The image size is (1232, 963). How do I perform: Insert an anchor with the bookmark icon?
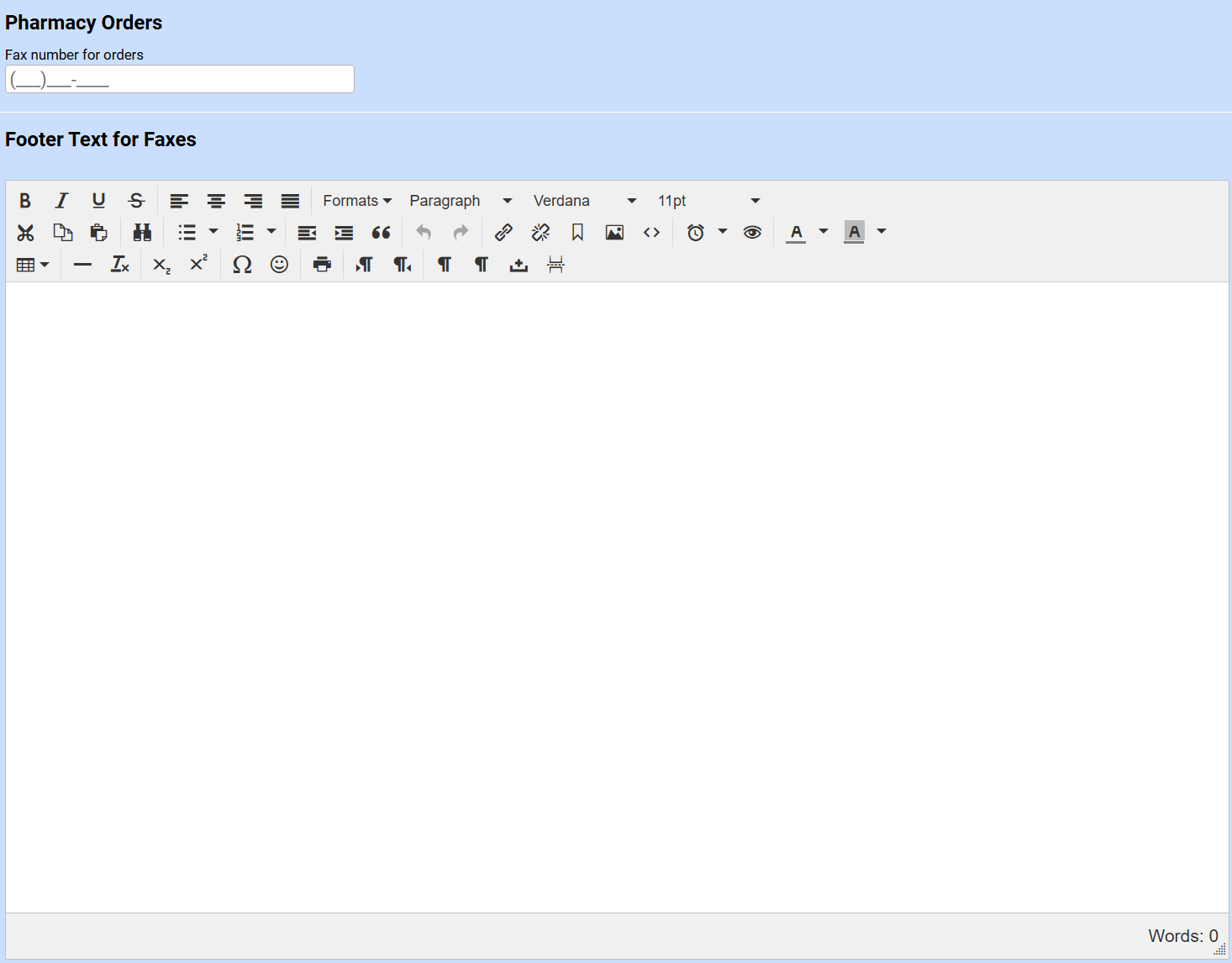point(577,233)
